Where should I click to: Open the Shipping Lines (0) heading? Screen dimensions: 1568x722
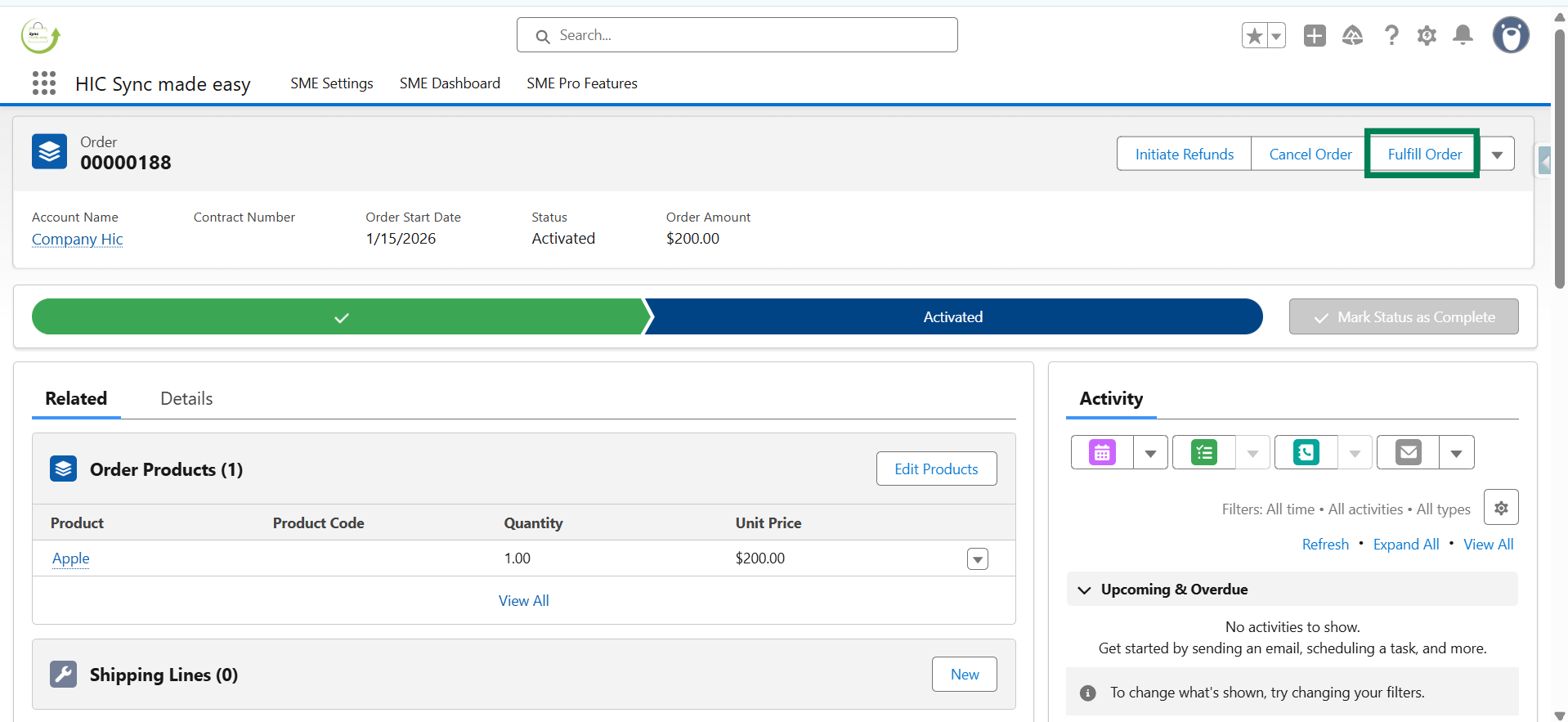click(164, 675)
